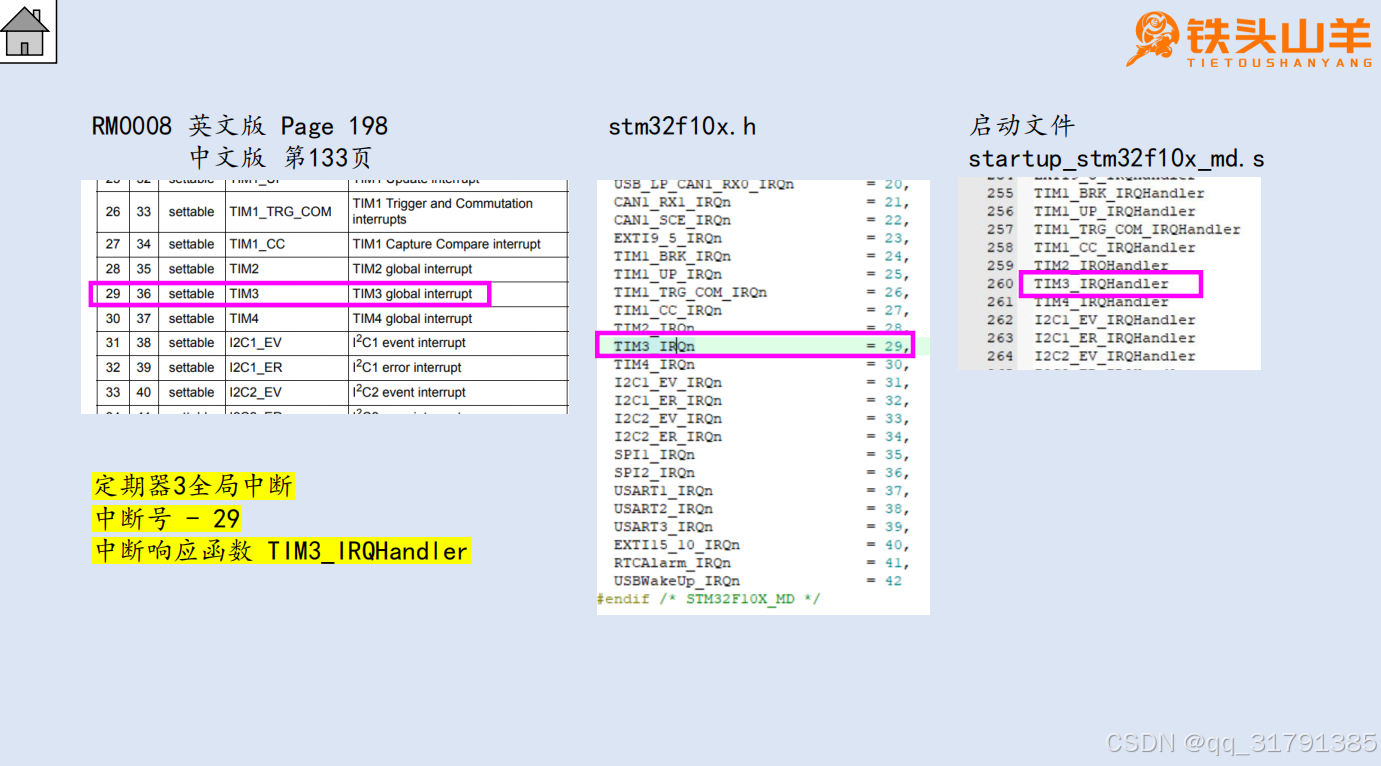Click the "TIM1_BRK_IRQn" code line
The image size is (1381, 766).
click(x=761, y=256)
